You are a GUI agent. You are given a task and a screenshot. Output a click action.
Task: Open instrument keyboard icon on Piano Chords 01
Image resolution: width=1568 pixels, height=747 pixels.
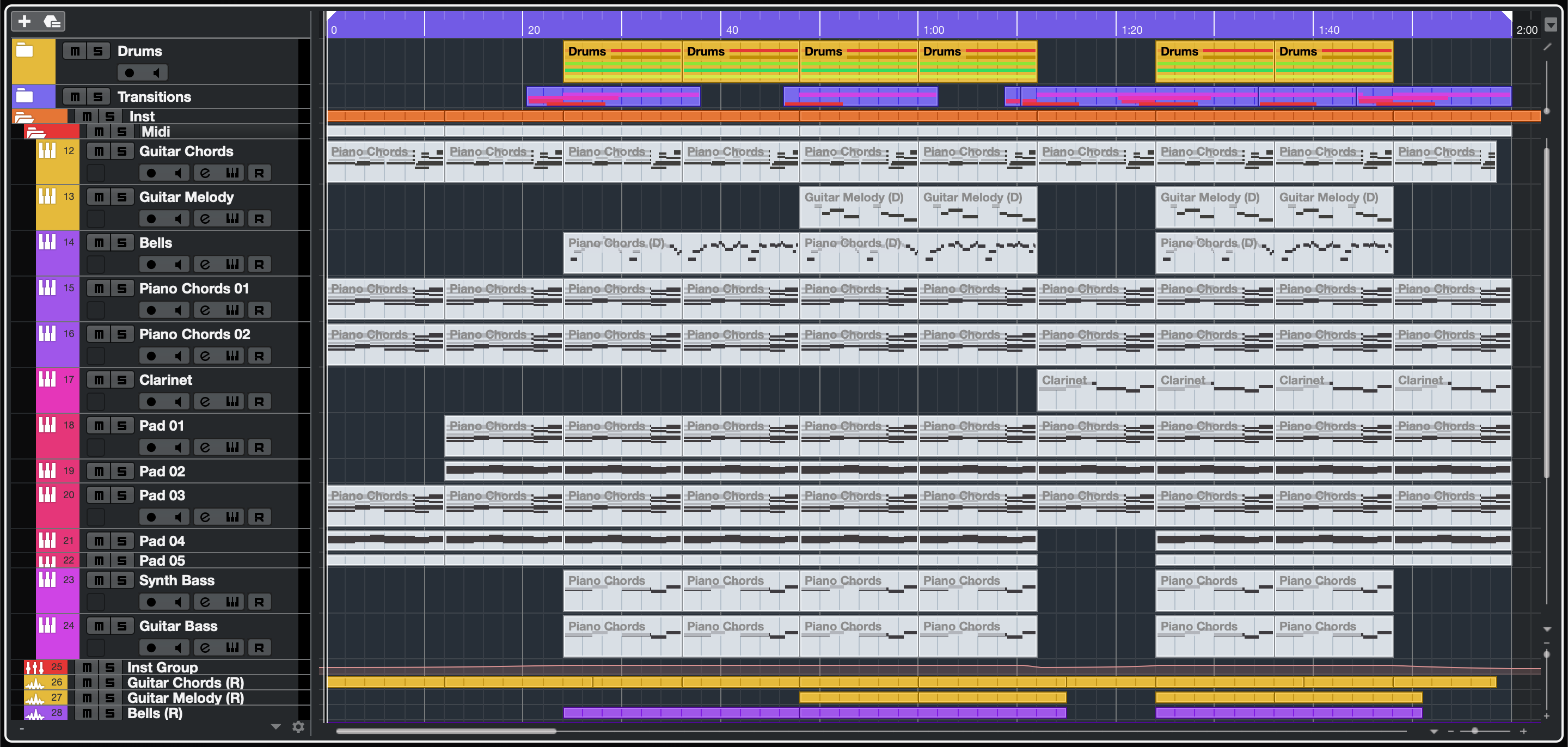pyautogui.click(x=232, y=310)
